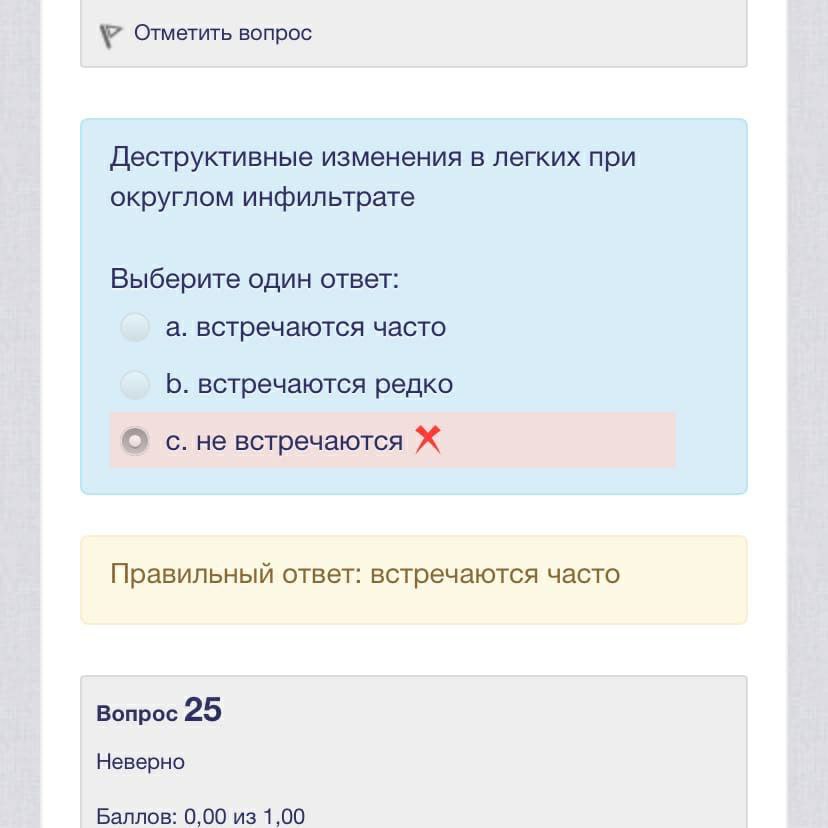Click the Вопрос 25 heading
Image resolution: width=828 pixels, height=828 pixels.
tap(158, 711)
